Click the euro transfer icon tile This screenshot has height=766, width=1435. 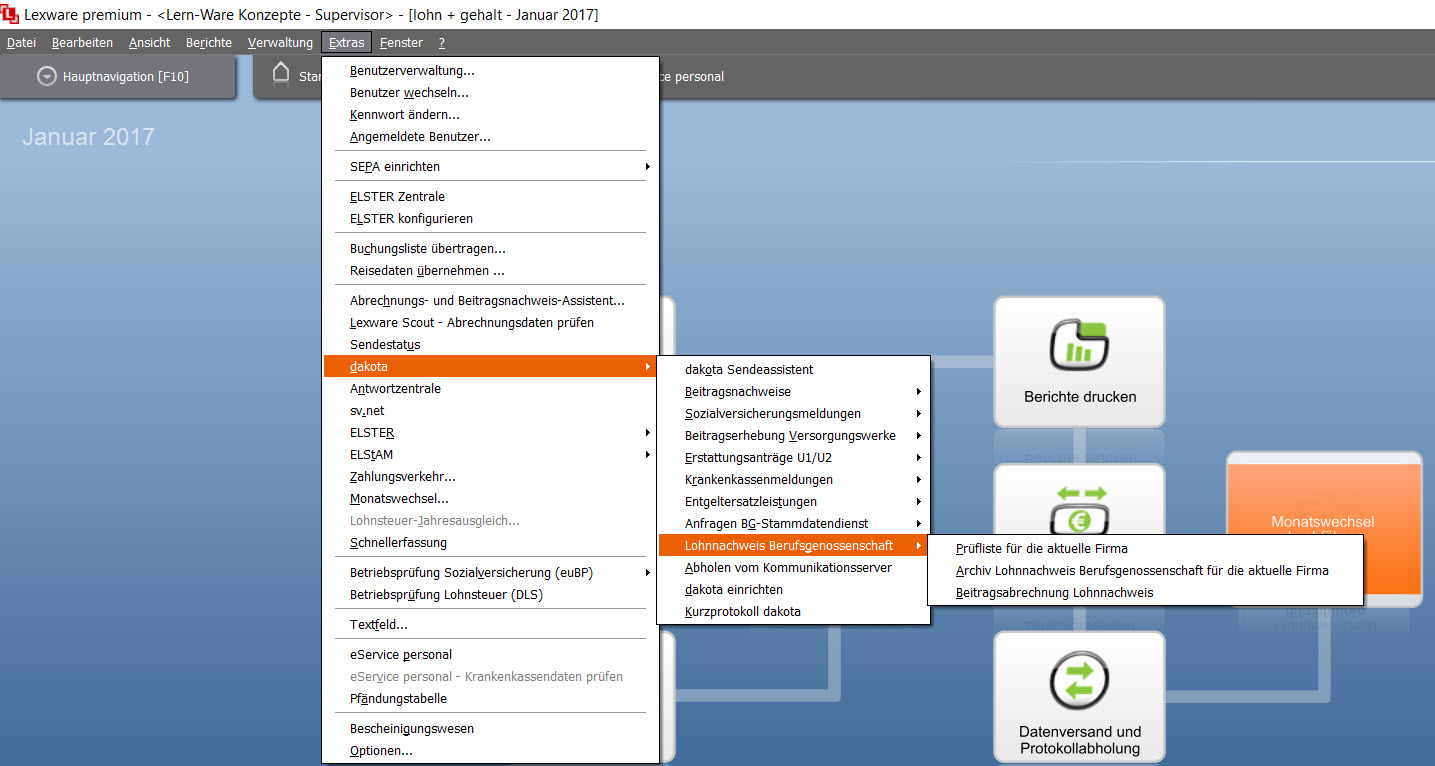coord(1079,510)
